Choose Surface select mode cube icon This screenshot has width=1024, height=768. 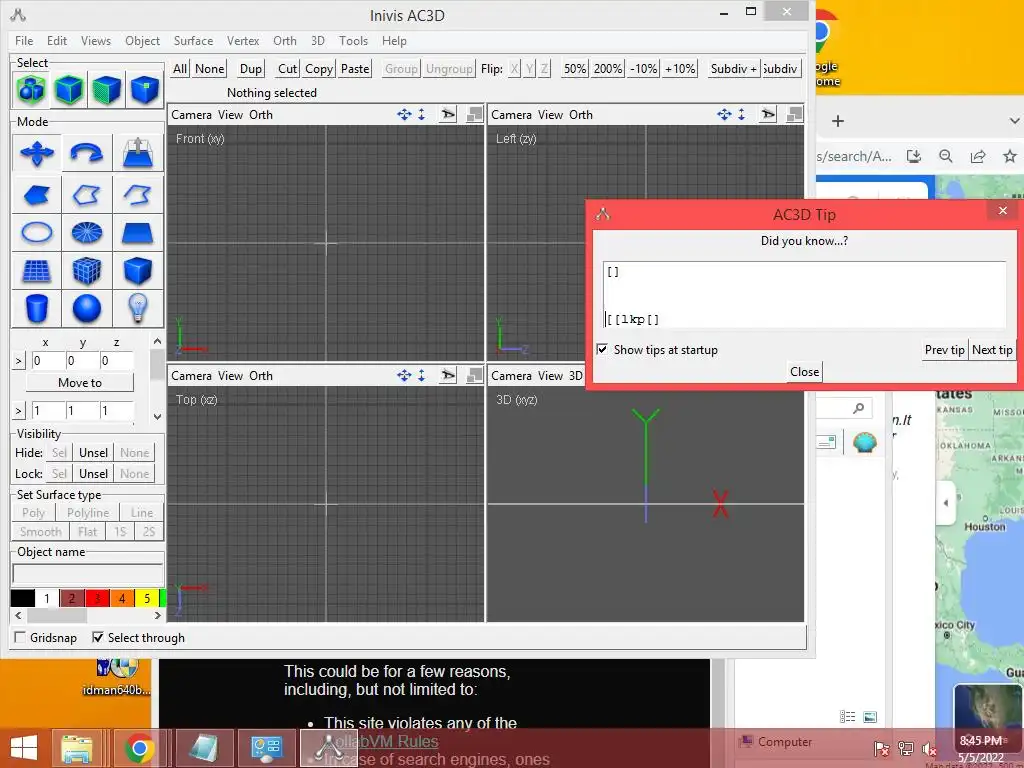(x=106, y=89)
